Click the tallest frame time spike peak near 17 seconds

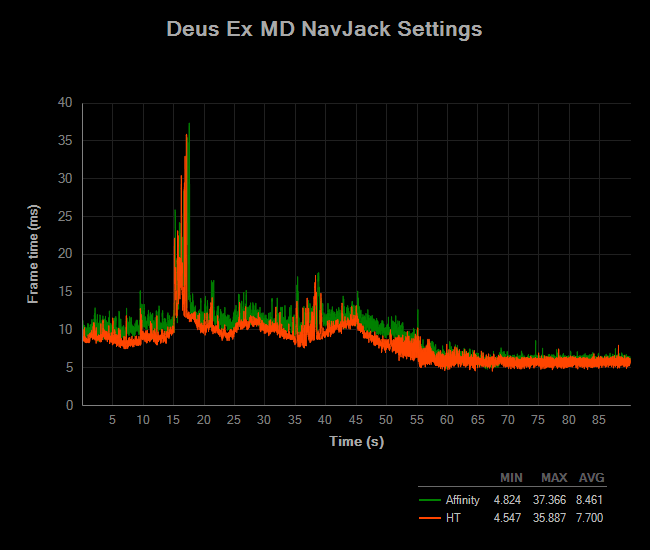189,124
